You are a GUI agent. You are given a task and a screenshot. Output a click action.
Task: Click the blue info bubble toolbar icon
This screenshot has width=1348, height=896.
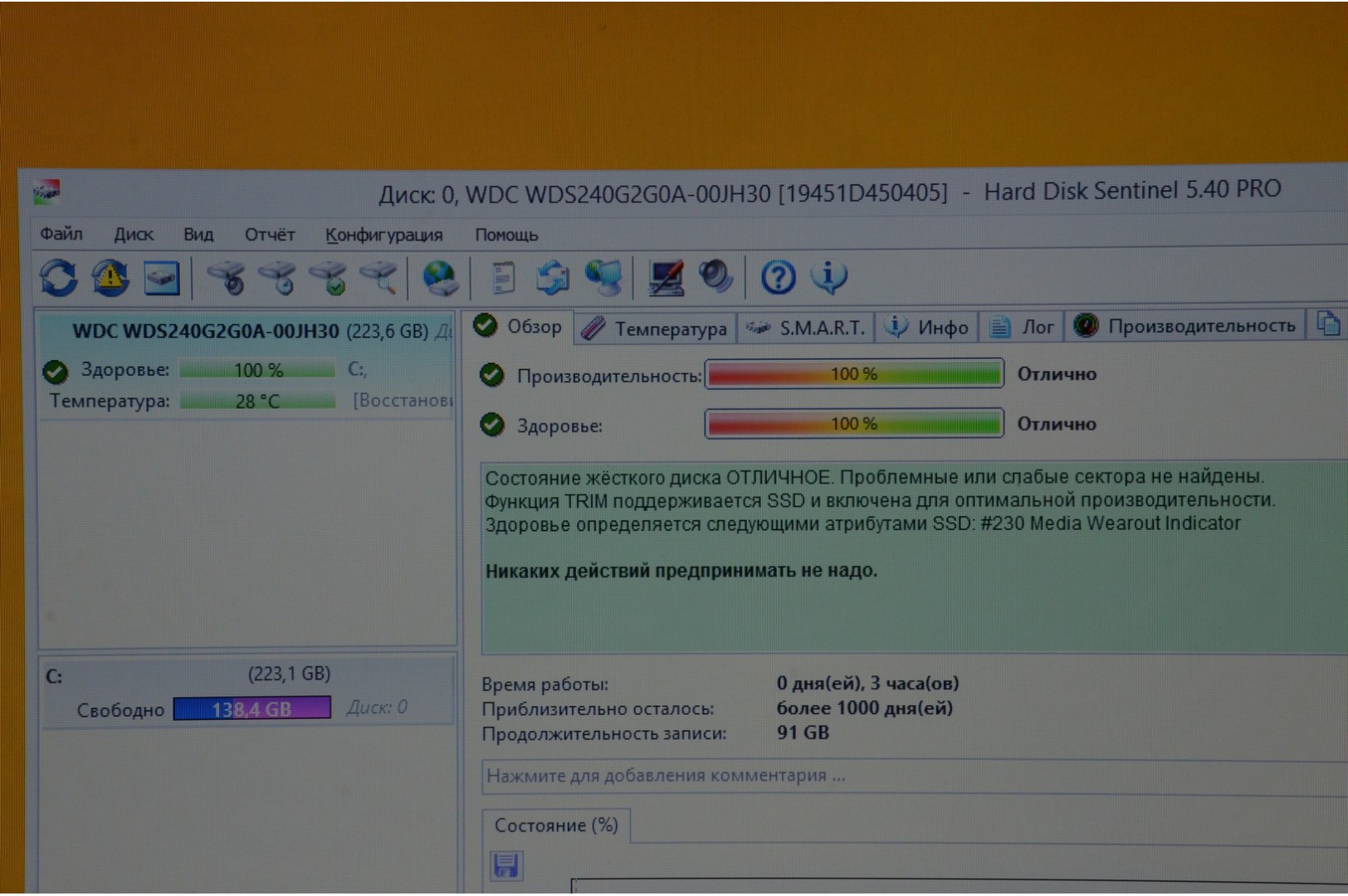point(828,277)
